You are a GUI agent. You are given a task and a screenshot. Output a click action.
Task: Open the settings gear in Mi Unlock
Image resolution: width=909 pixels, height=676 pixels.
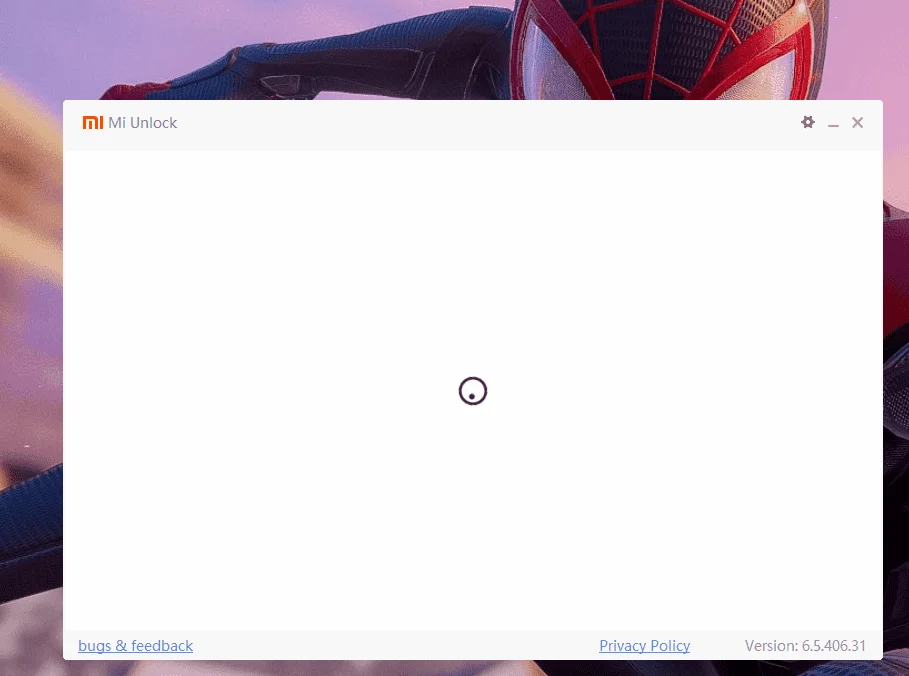point(808,122)
